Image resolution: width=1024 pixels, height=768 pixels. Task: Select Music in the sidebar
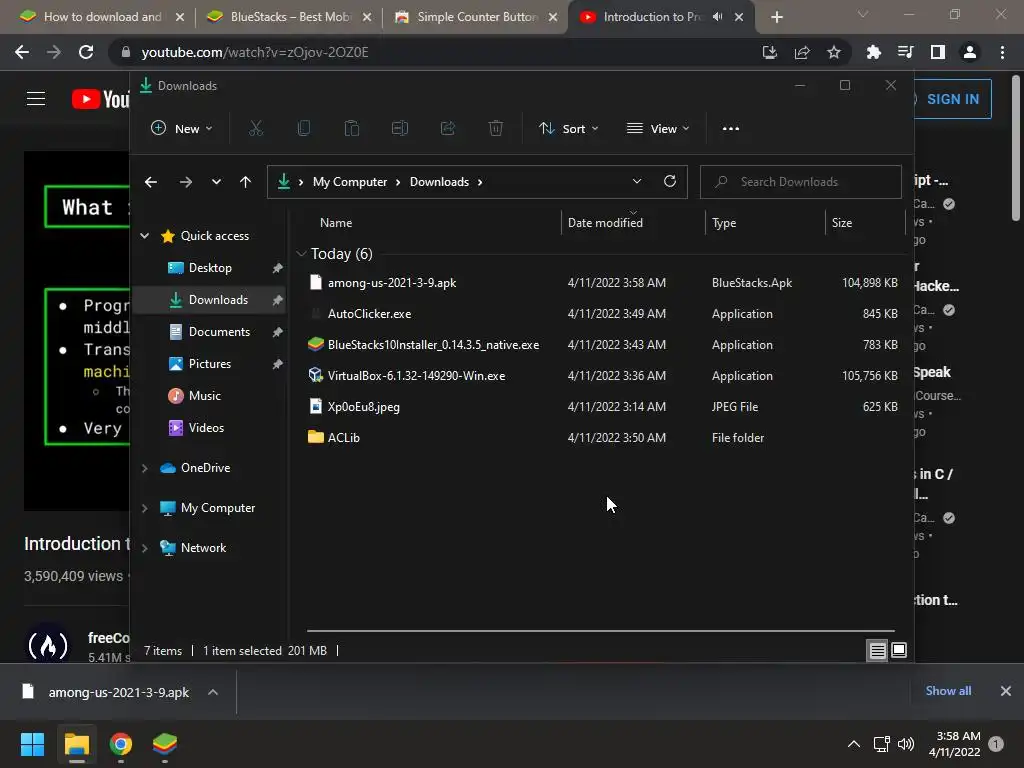tap(204, 396)
